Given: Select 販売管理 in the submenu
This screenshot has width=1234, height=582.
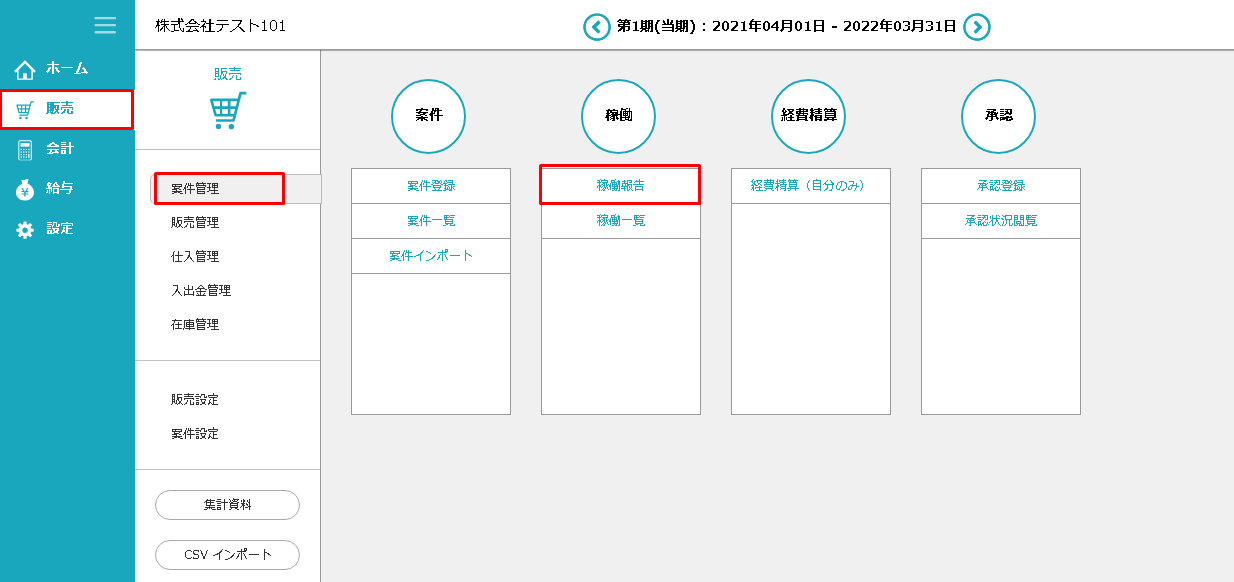Looking at the screenshot, I should [x=195, y=223].
